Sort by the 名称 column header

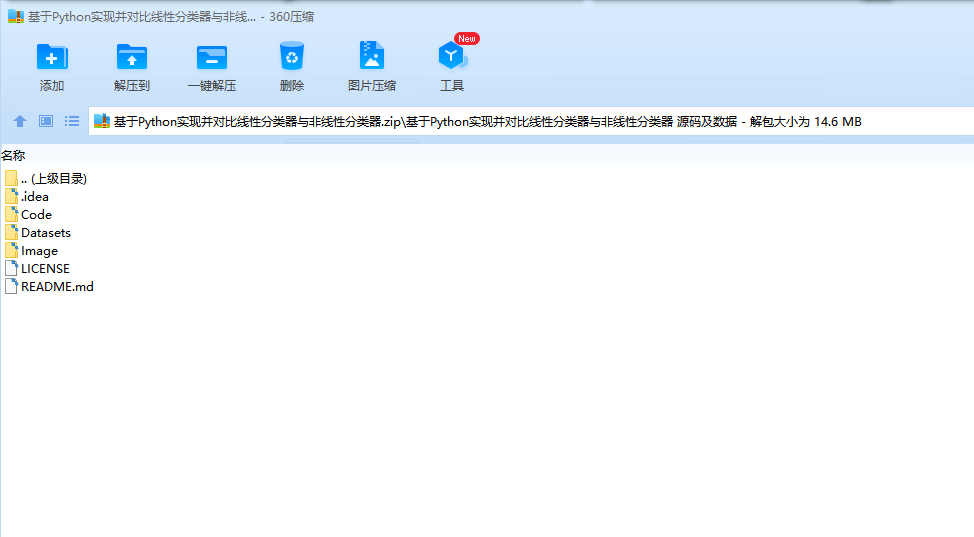(x=13, y=155)
